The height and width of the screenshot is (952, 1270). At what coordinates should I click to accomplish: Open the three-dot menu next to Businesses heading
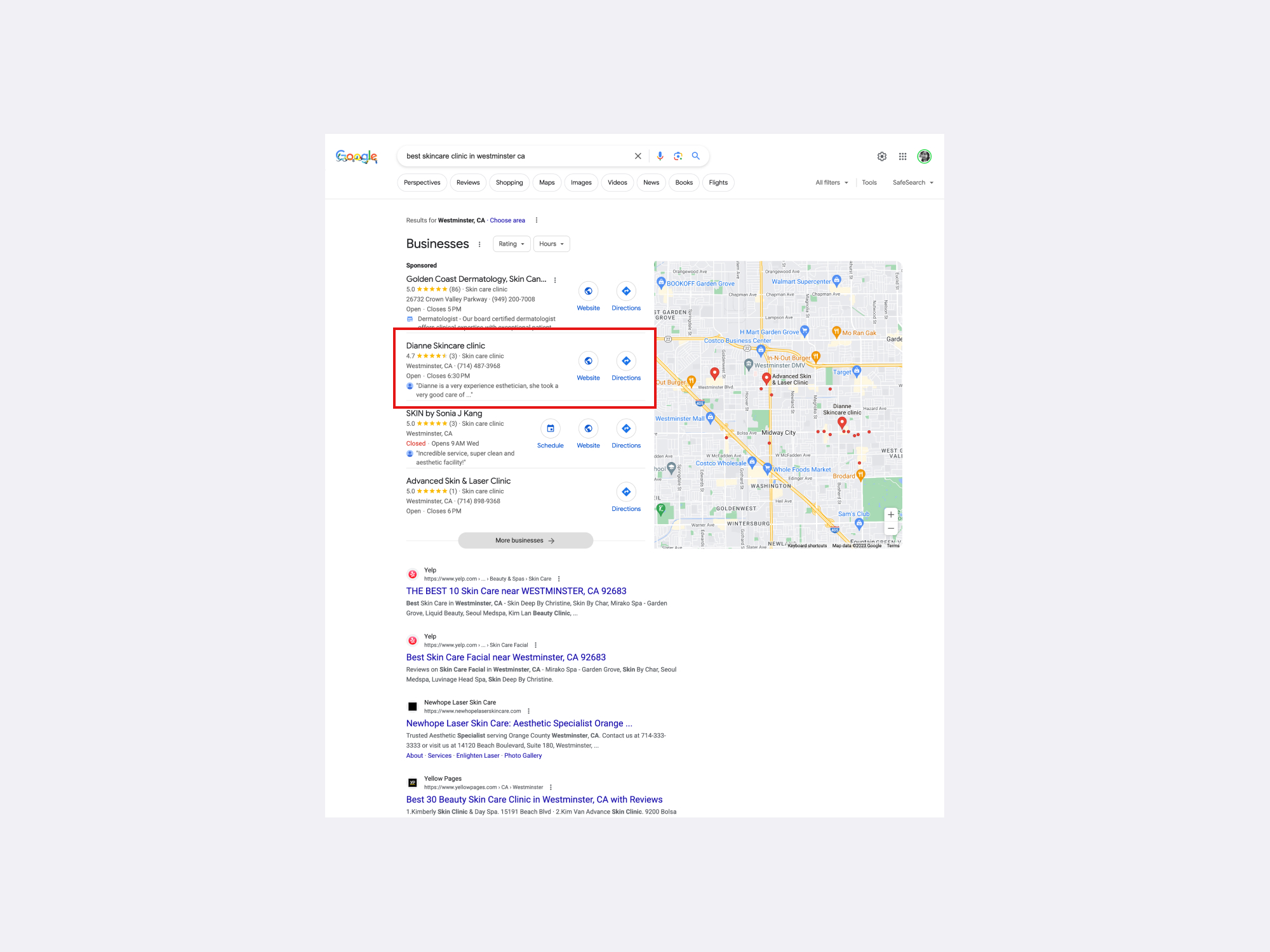coord(479,244)
